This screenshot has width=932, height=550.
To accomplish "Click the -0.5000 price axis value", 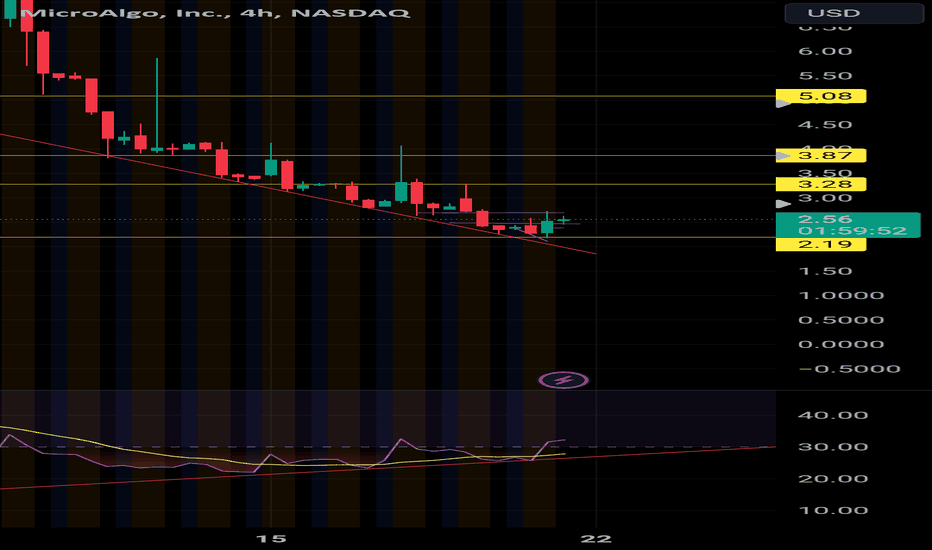I will [x=849, y=369].
